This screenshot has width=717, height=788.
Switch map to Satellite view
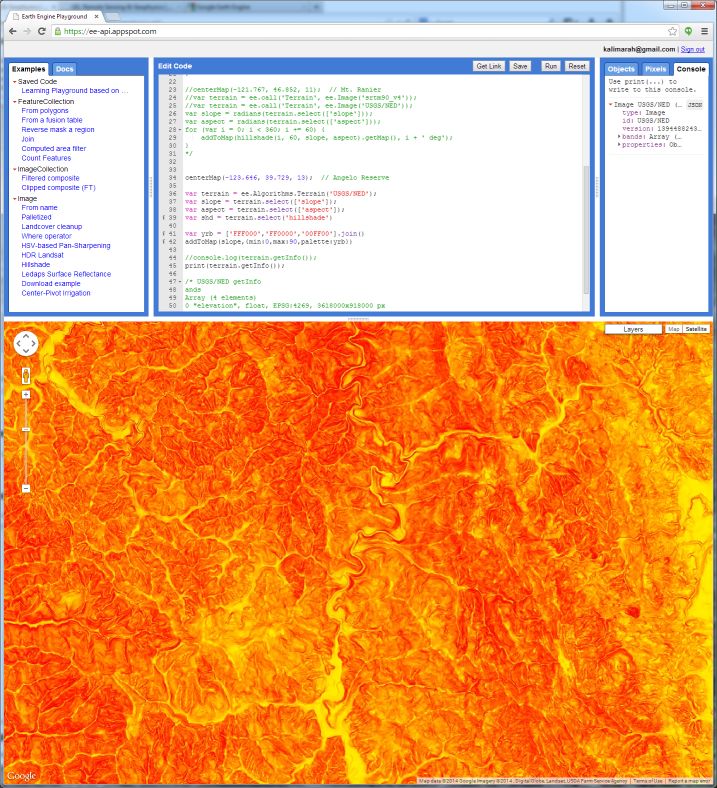pyautogui.click(x=696, y=329)
